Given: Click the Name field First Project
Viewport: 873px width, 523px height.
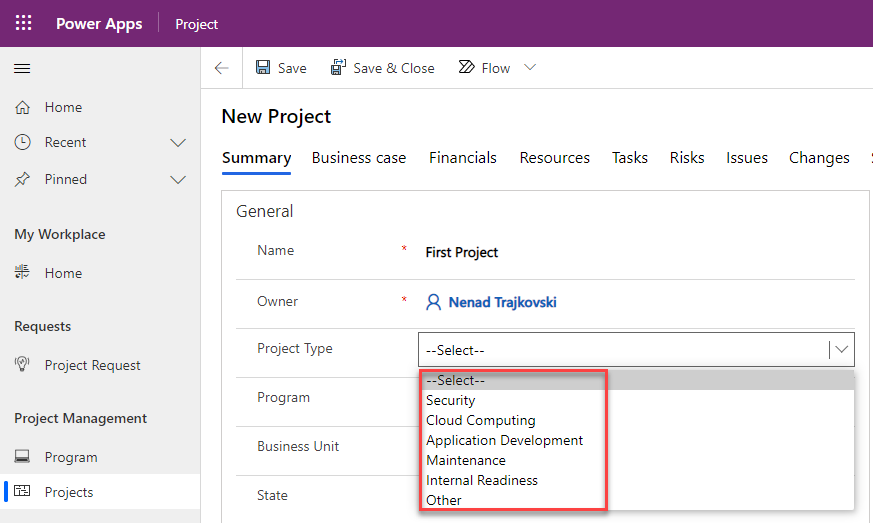Looking at the screenshot, I should point(462,253).
